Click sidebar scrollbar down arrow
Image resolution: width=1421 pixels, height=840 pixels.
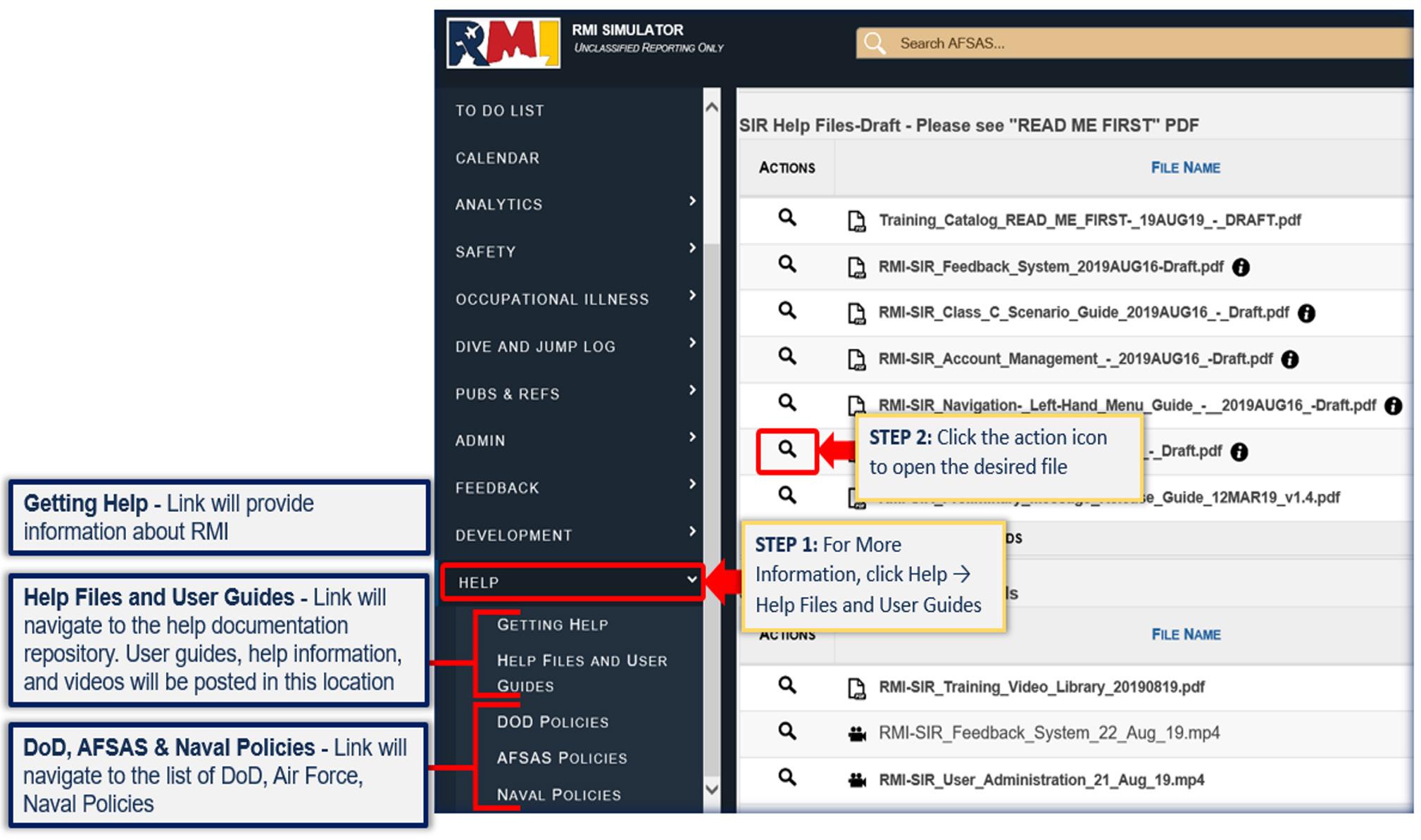click(x=712, y=789)
